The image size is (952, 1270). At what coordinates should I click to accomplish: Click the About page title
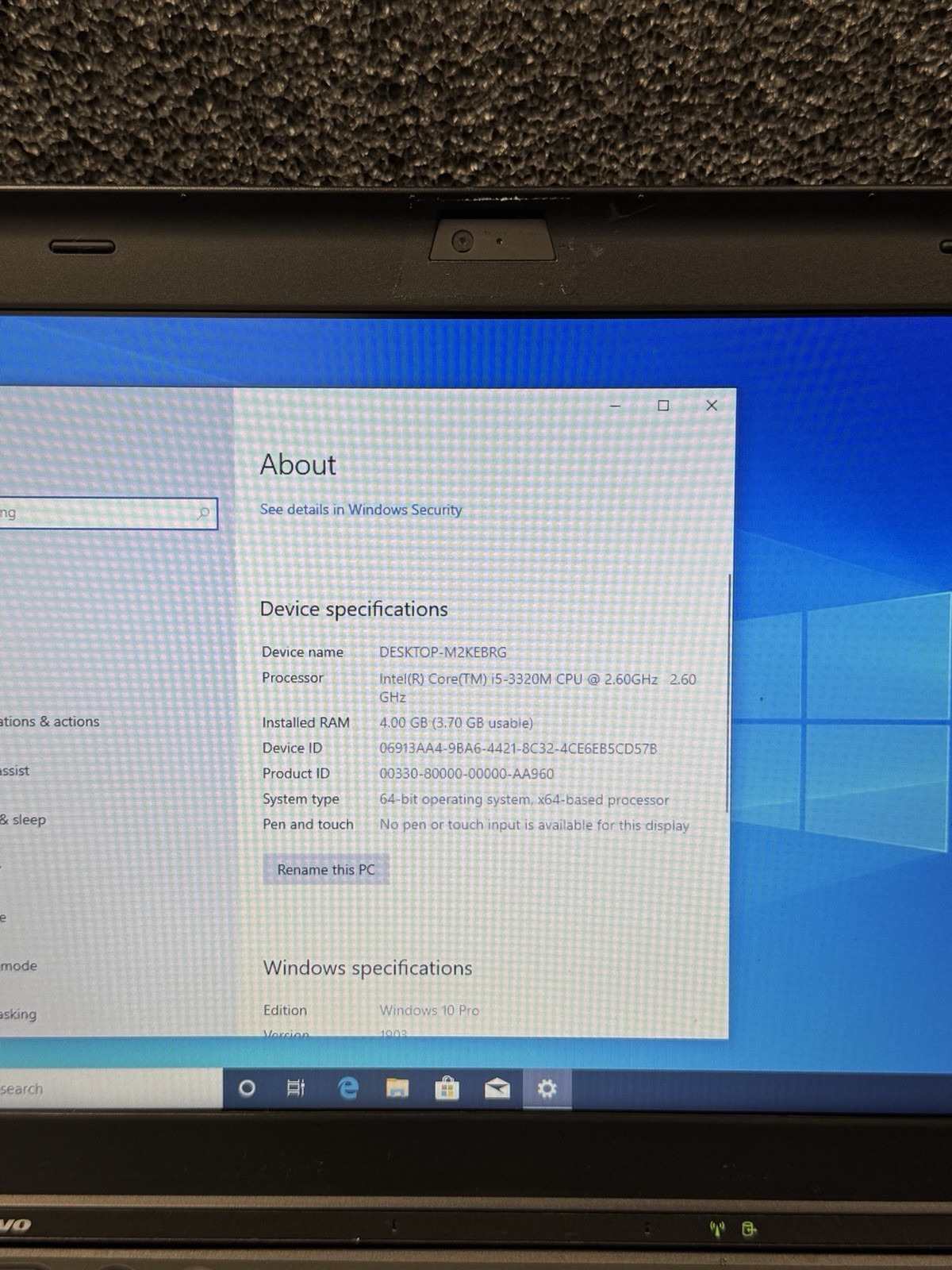point(298,464)
